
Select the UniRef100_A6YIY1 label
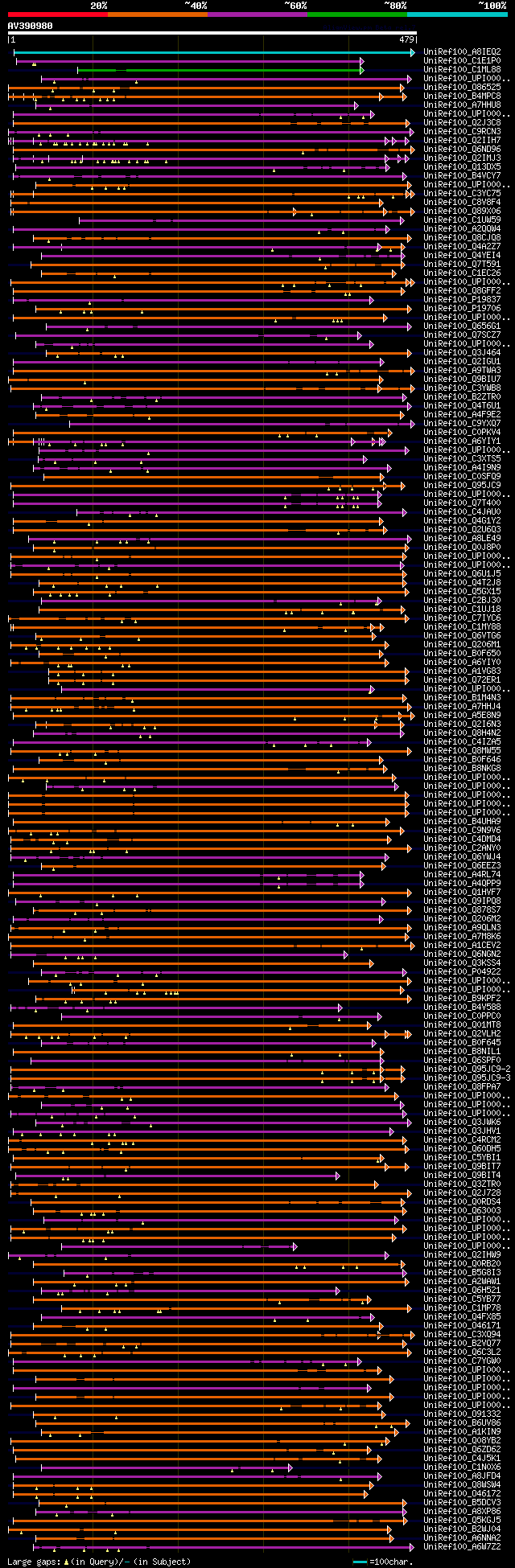(x=462, y=441)
